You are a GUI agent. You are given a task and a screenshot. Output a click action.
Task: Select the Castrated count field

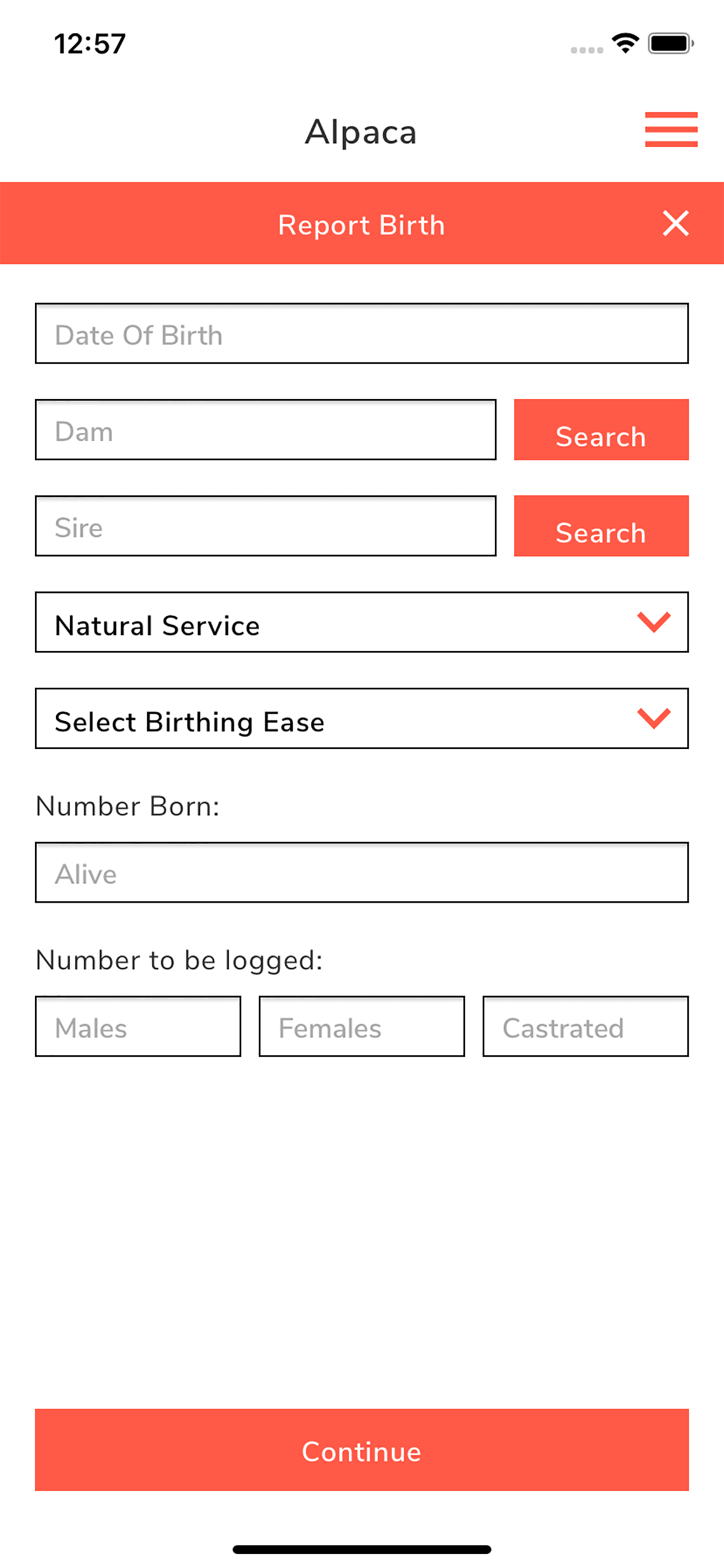point(585,1026)
